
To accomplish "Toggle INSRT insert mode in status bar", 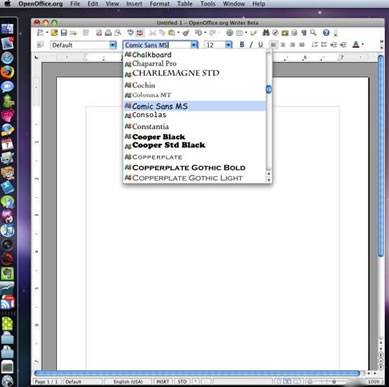I will point(163,382).
